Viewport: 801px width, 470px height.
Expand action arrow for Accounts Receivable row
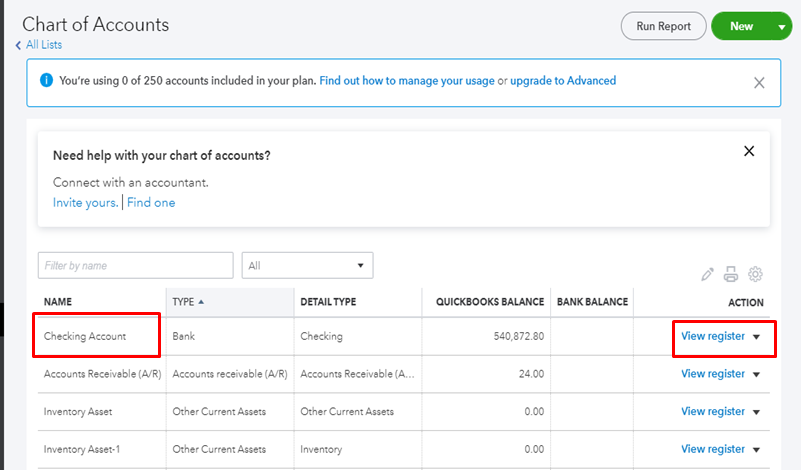[757, 374]
